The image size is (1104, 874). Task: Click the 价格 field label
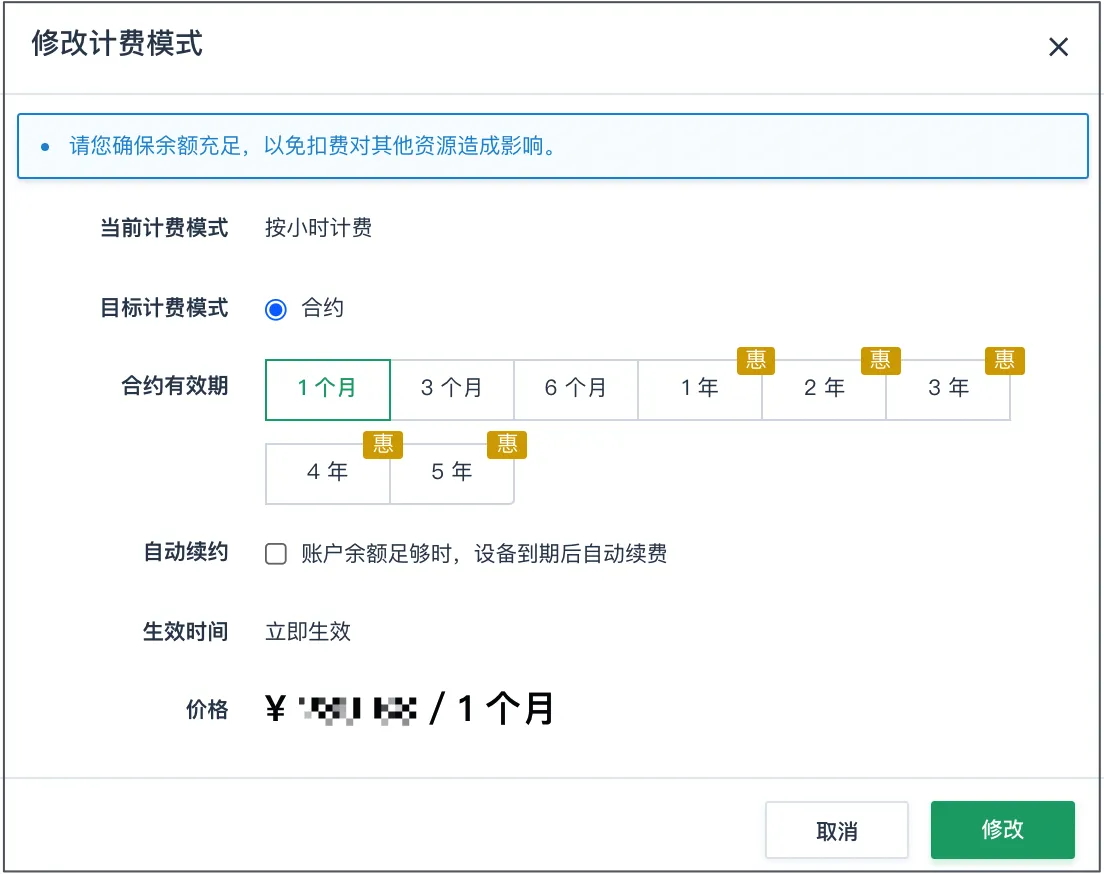(x=207, y=709)
